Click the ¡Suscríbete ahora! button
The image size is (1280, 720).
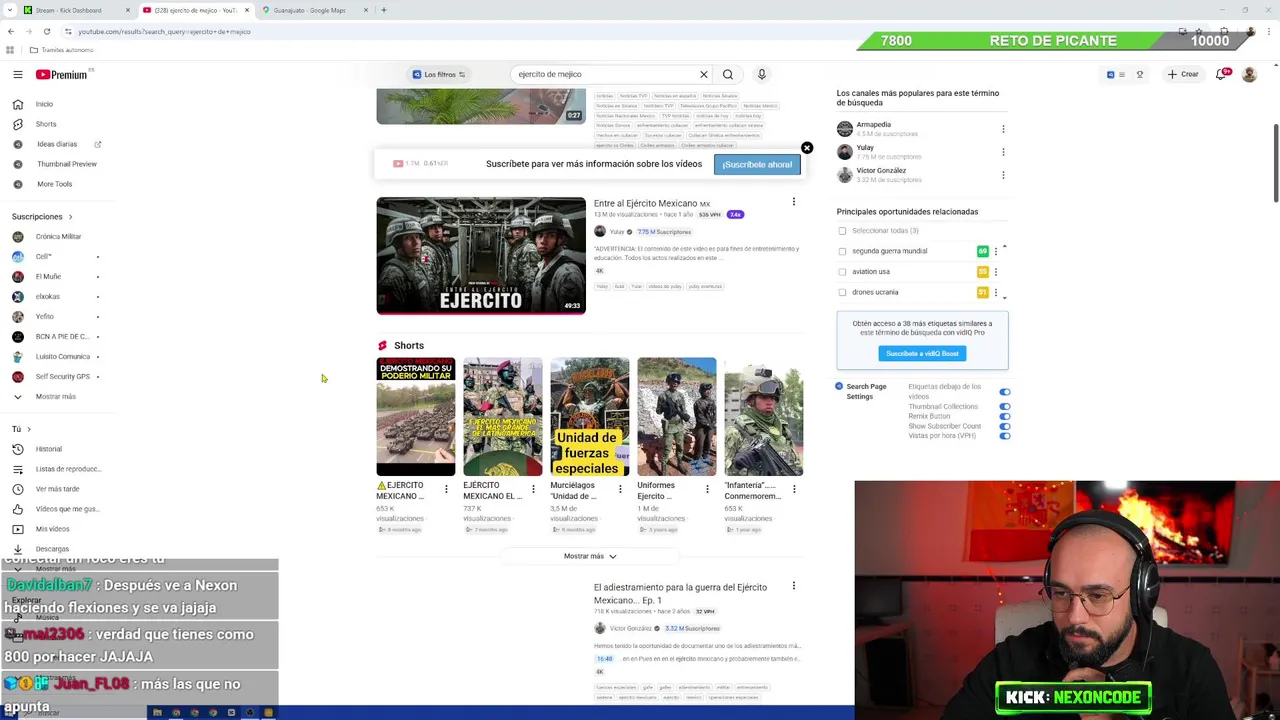757,165
